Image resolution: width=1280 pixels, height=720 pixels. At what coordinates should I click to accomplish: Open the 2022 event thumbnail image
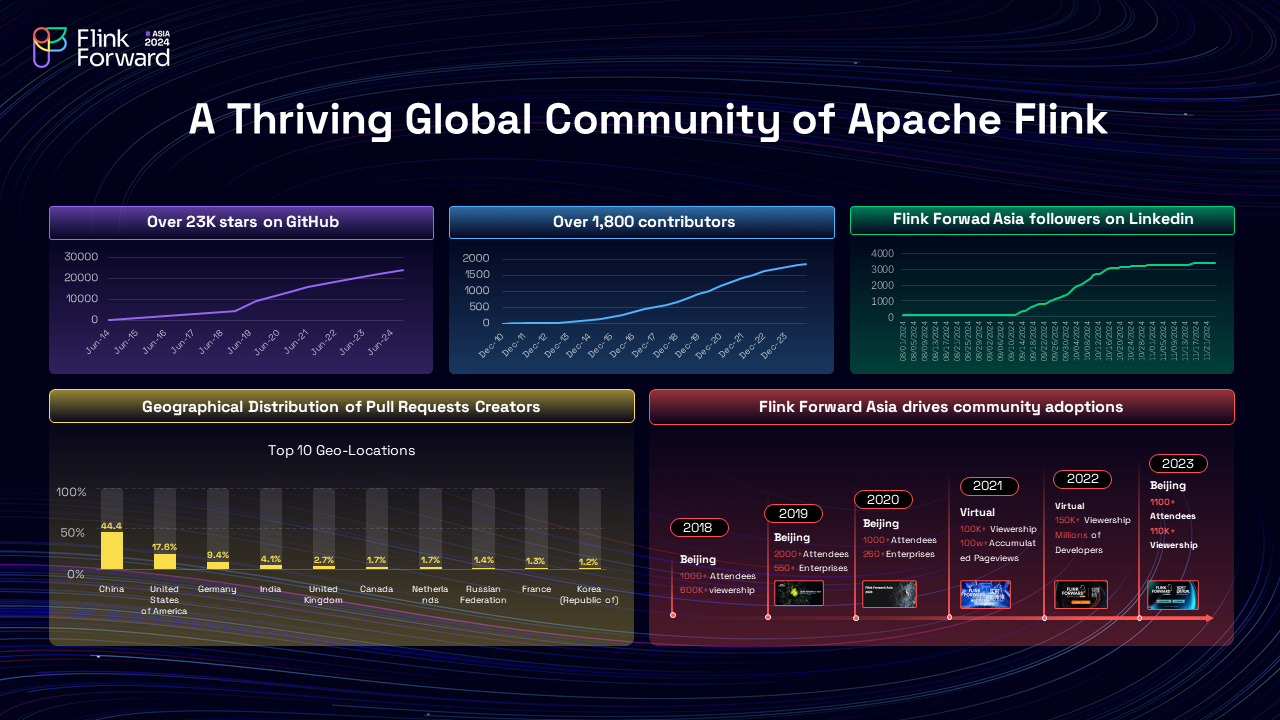click(1081, 594)
